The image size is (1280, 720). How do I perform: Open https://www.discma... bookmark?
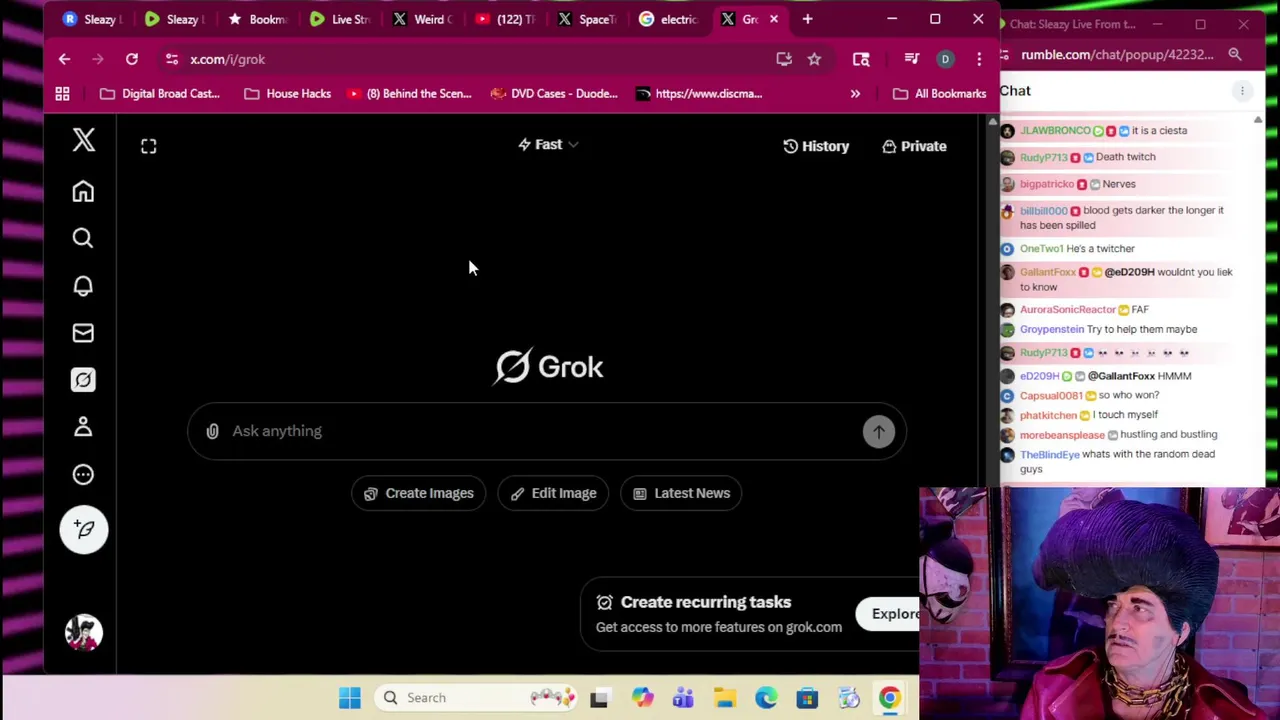699,94
